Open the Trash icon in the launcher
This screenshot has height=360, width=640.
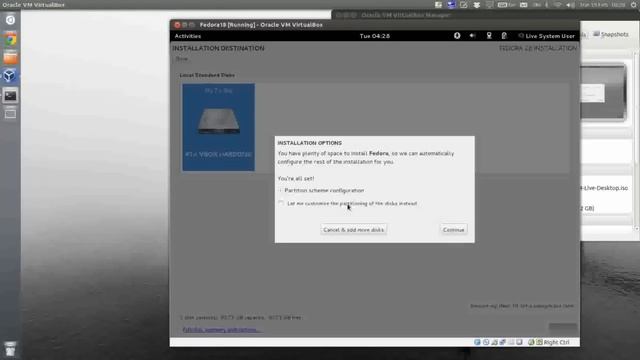pyautogui.click(x=10, y=349)
